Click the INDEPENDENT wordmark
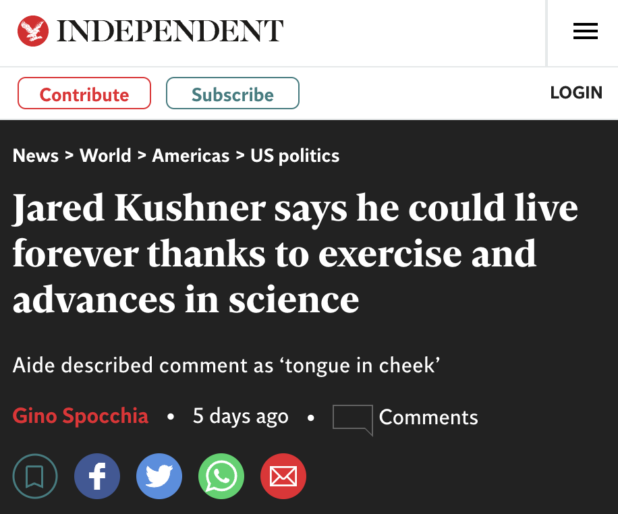Viewport: 618px width, 514px height. pyautogui.click(x=170, y=31)
